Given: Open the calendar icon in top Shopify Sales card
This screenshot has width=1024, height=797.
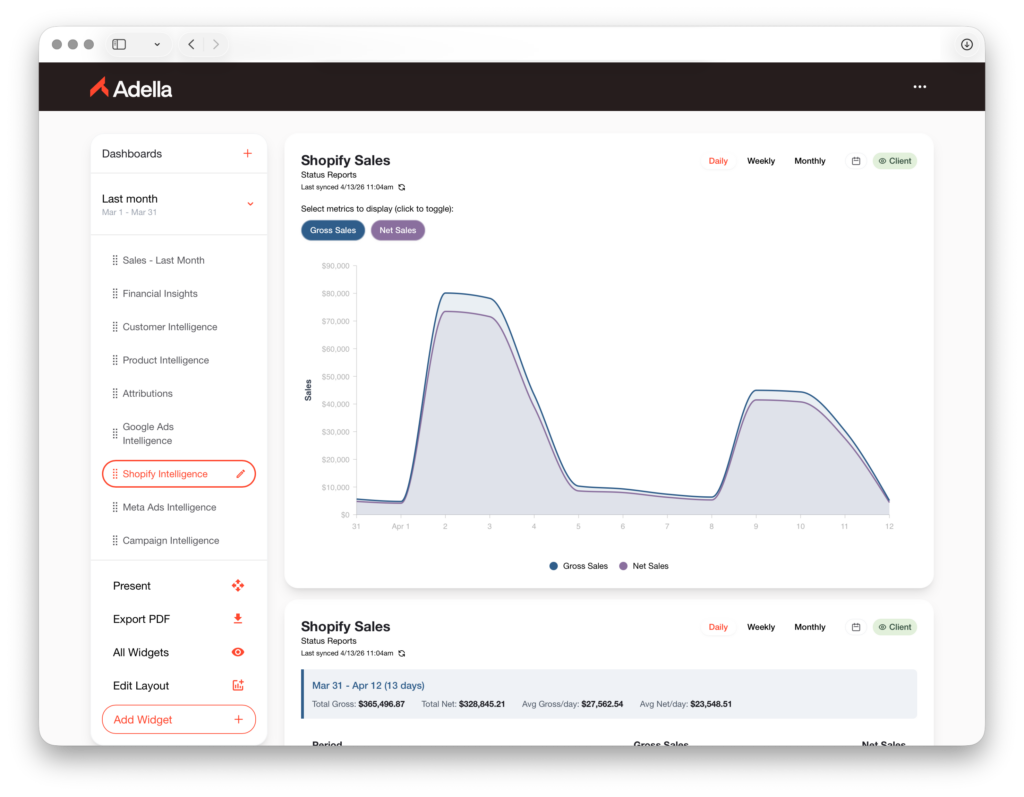Looking at the screenshot, I should pyautogui.click(x=856, y=161).
